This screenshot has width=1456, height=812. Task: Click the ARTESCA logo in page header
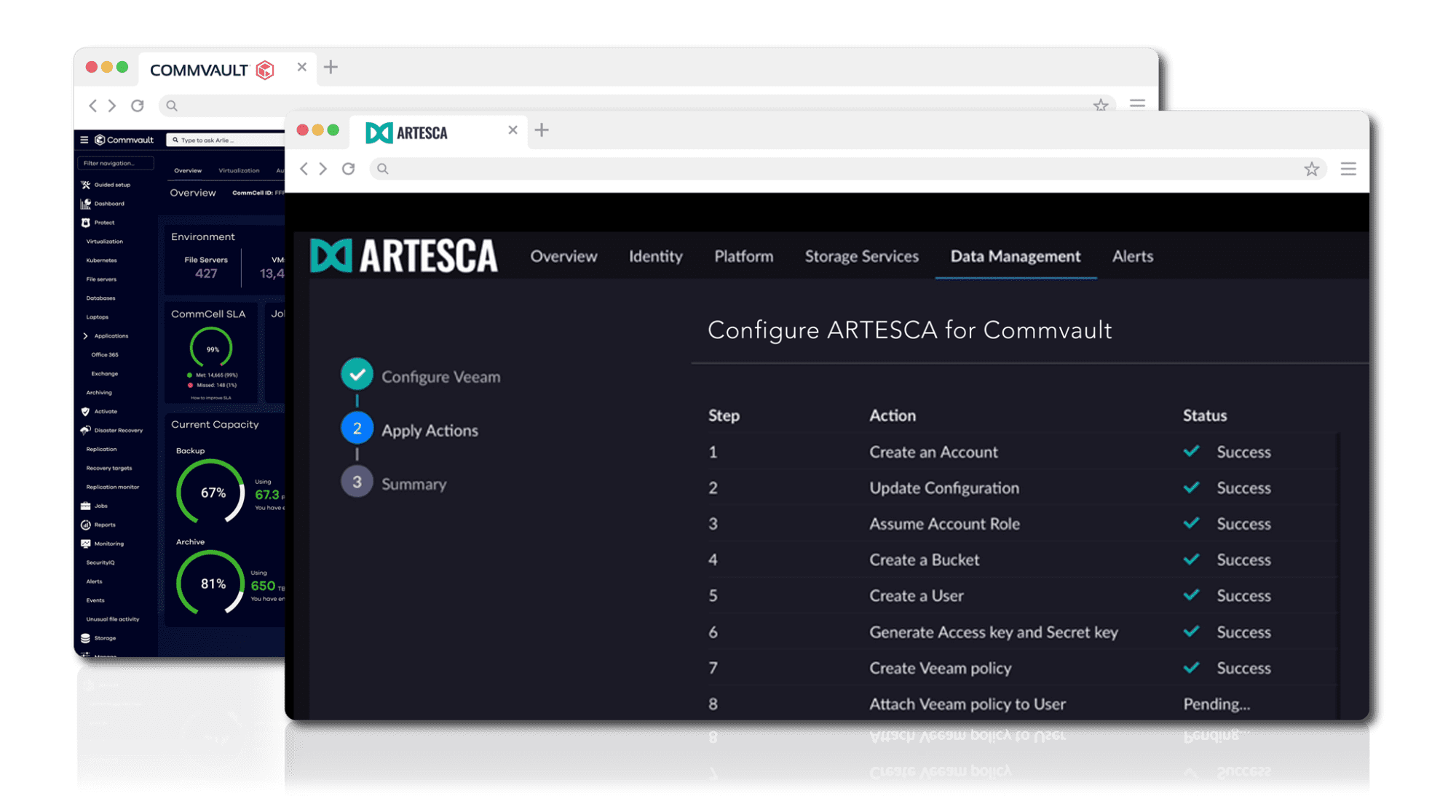(x=404, y=255)
